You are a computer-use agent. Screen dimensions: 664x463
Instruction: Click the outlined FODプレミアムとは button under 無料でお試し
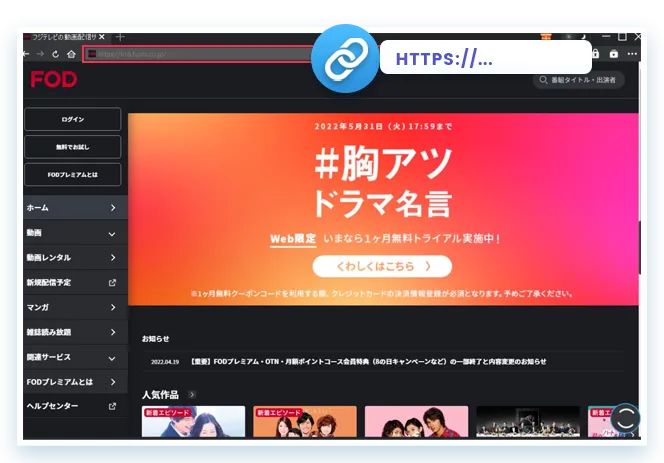pyautogui.click(x=73, y=175)
